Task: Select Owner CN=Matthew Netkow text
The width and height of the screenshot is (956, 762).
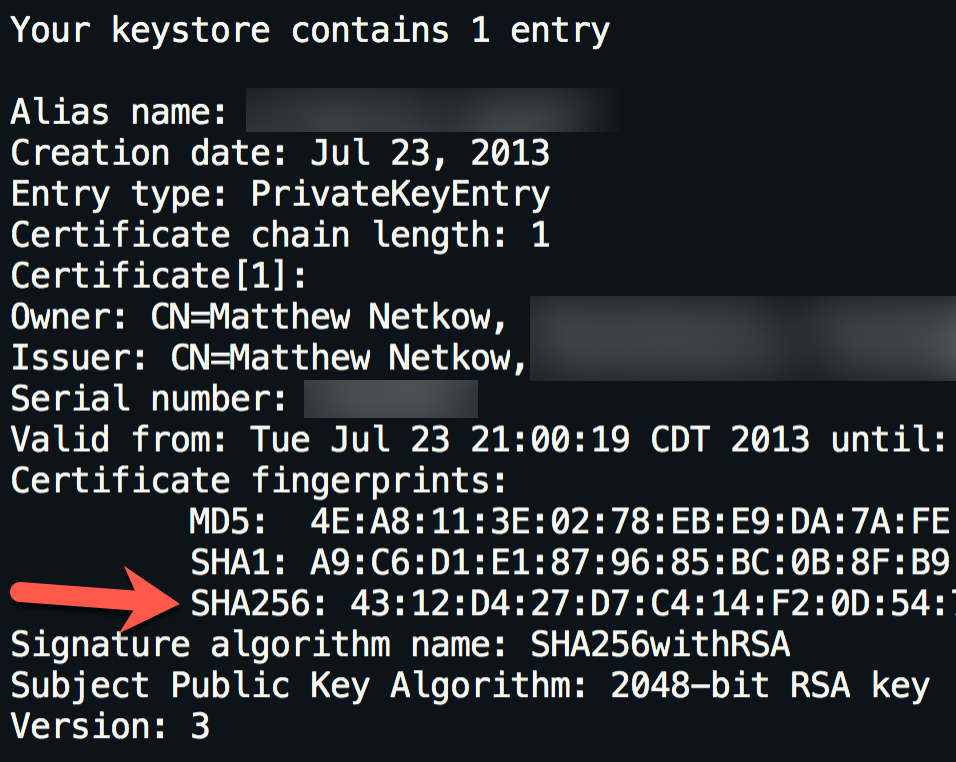Action: click(327, 317)
